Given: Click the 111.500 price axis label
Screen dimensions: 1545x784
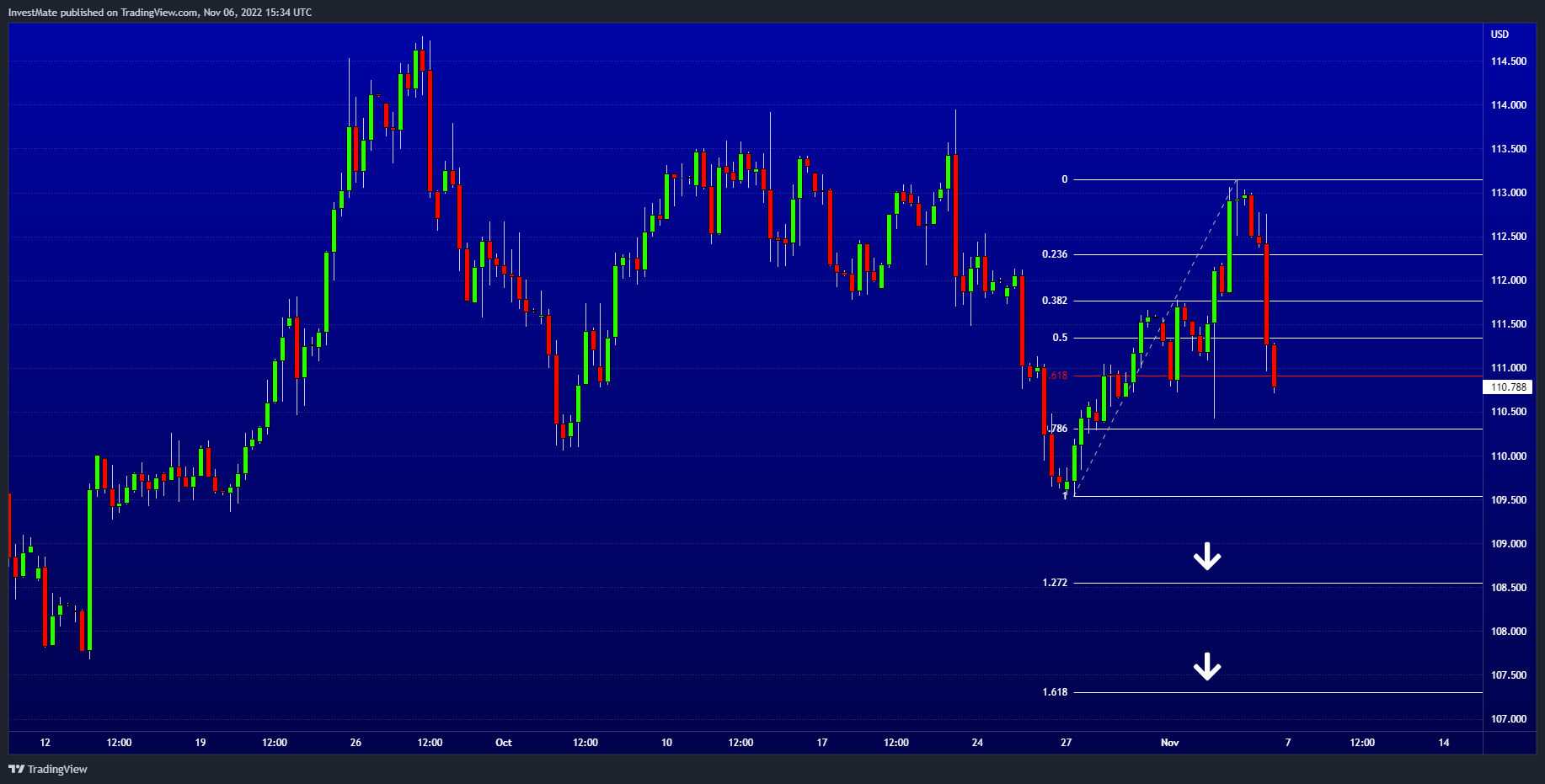Looking at the screenshot, I should [x=1509, y=324].
